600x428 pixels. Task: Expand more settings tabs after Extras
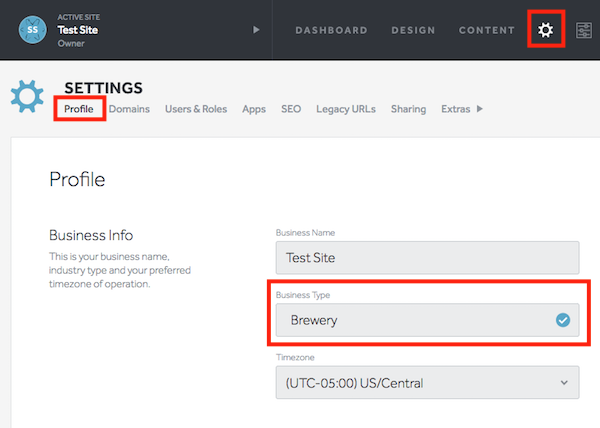479,109
